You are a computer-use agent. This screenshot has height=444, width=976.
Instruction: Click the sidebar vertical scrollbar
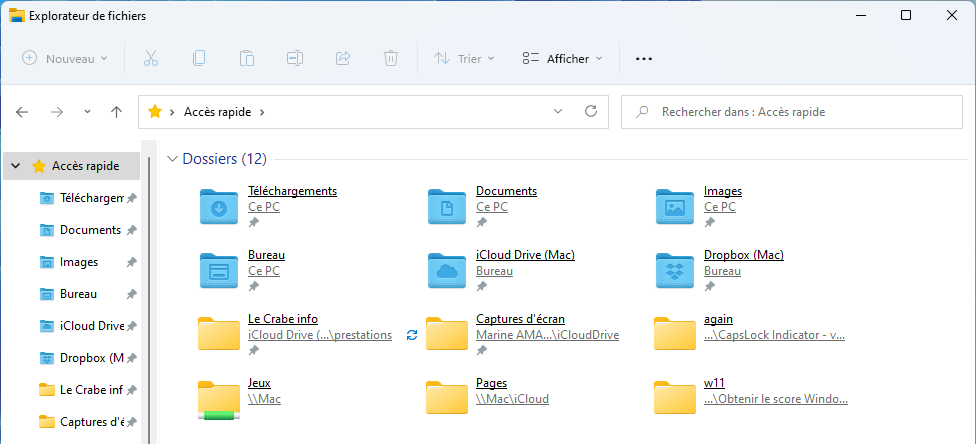coord(149,300)
